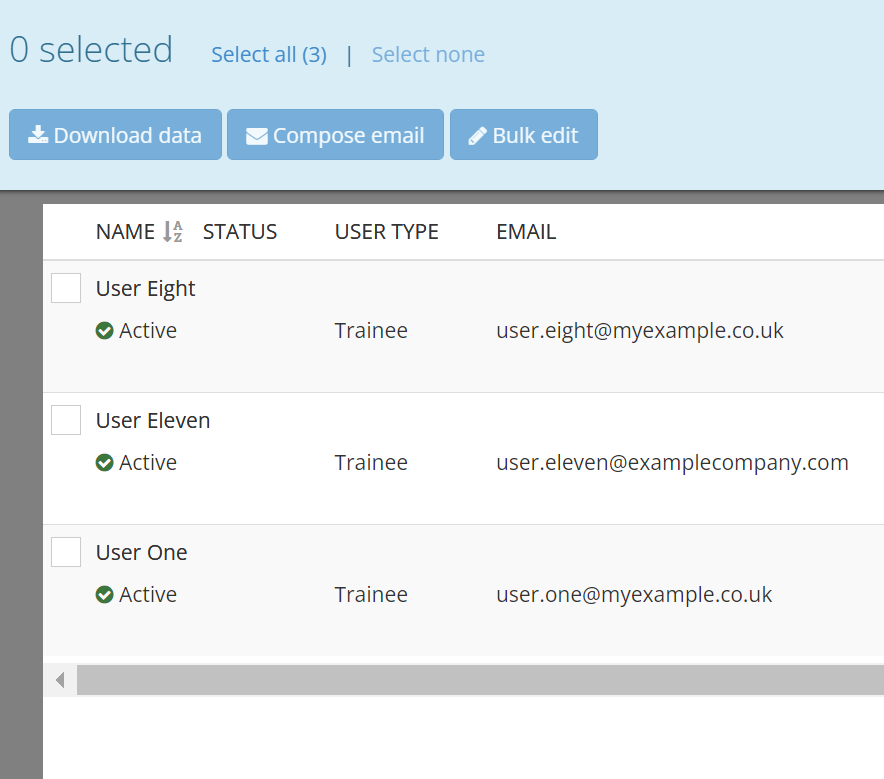
Task: Click the green Active checkmark for User Eight
Action: 104,331
